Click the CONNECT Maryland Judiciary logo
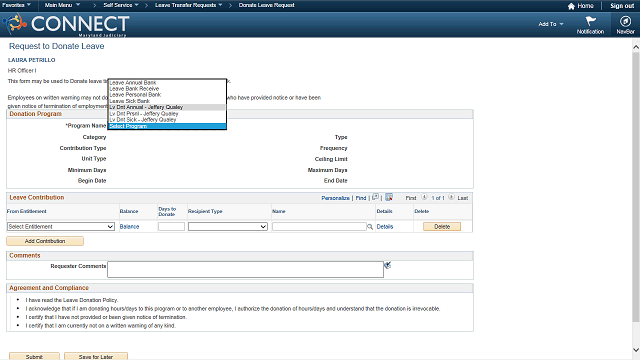Screen dimensions: 640x360 (67, 25)
